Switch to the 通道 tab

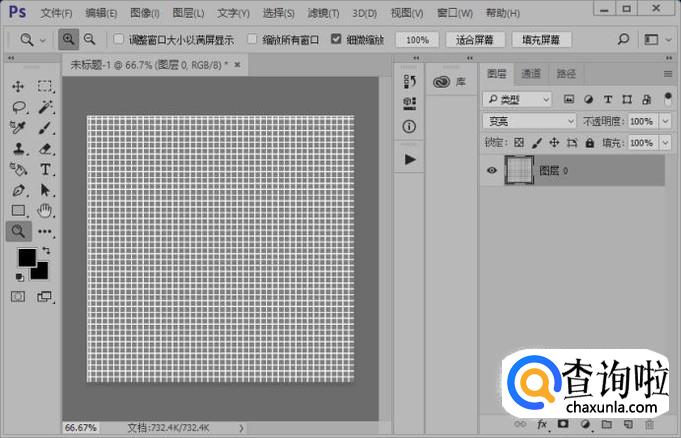coord(531,74)
